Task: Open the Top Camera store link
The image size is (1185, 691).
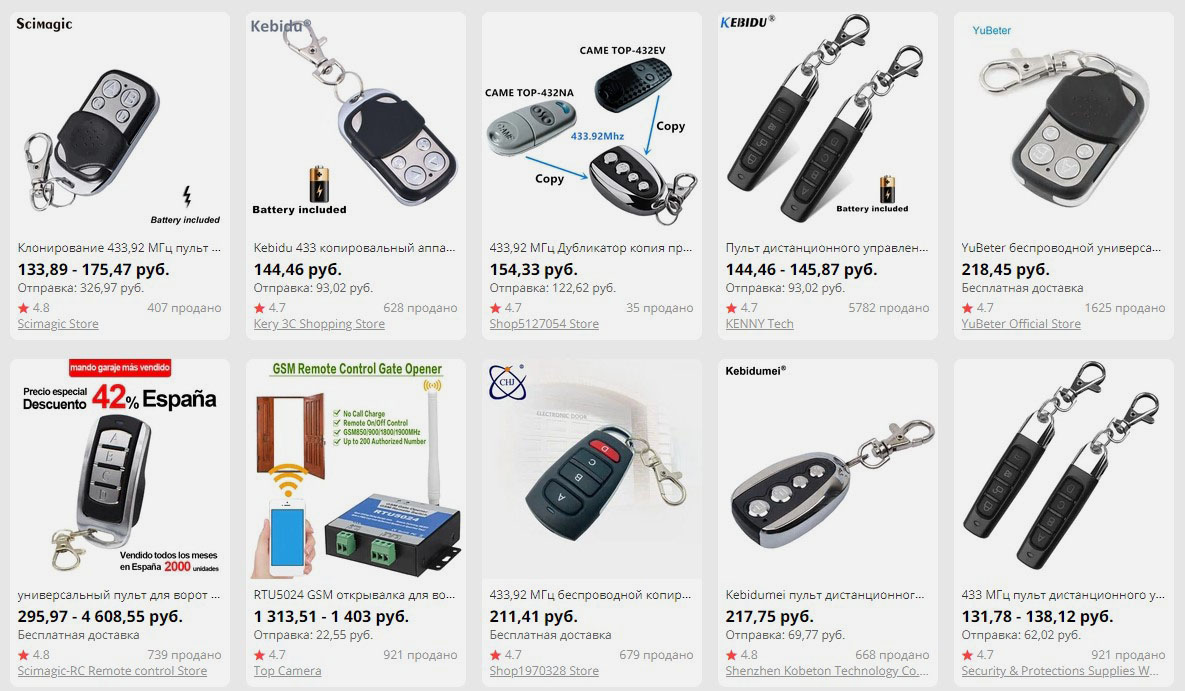Action: 287,671
